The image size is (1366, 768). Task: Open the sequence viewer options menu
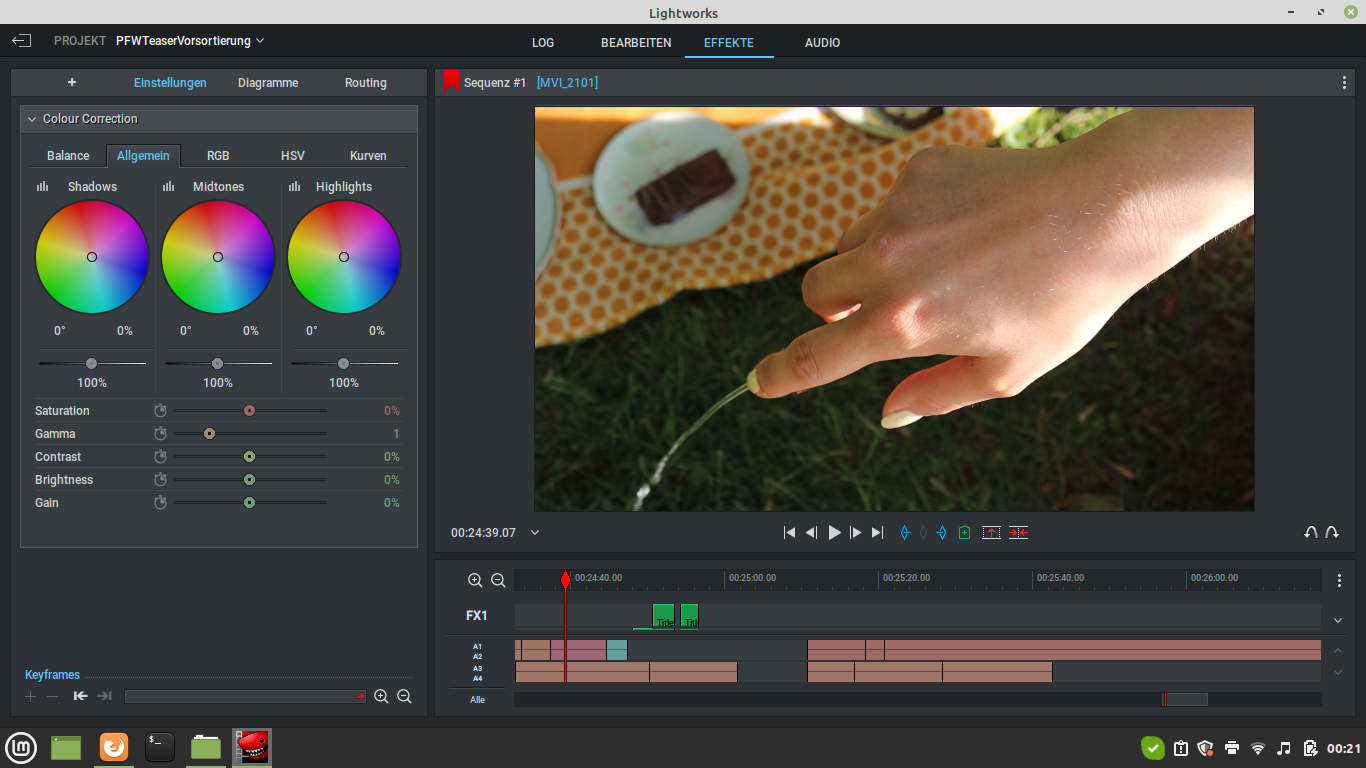[x=1344, y=83]
